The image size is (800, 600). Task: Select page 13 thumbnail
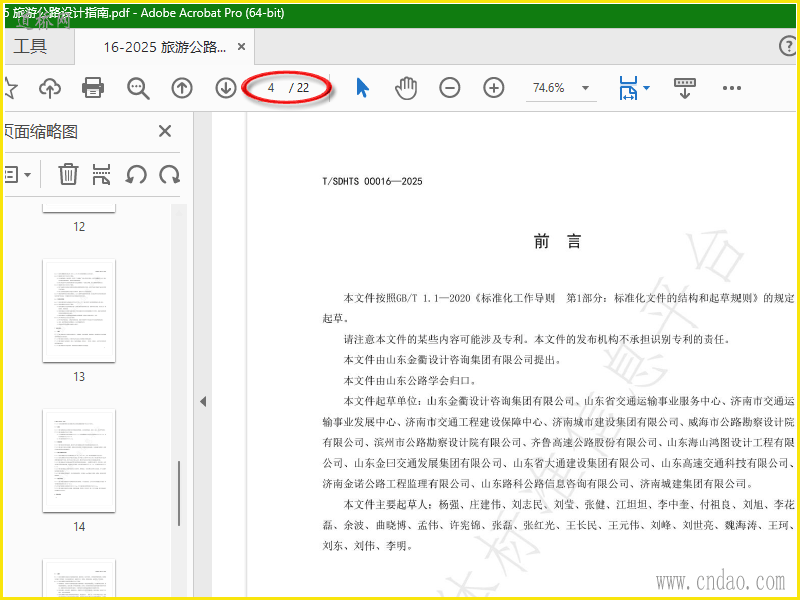[x=79, y=311]
